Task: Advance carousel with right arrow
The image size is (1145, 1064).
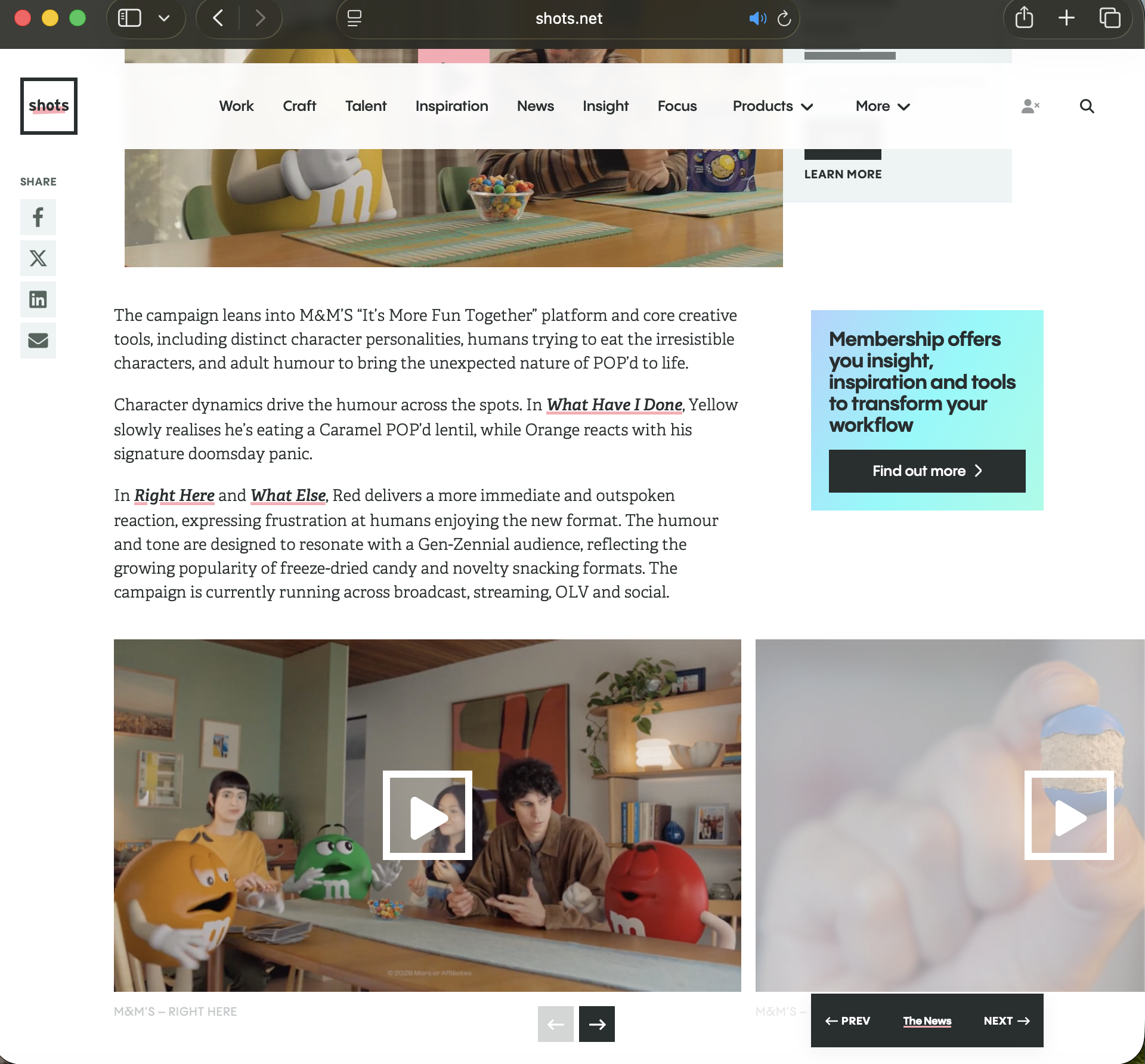Action: (x=596, y=1024)
